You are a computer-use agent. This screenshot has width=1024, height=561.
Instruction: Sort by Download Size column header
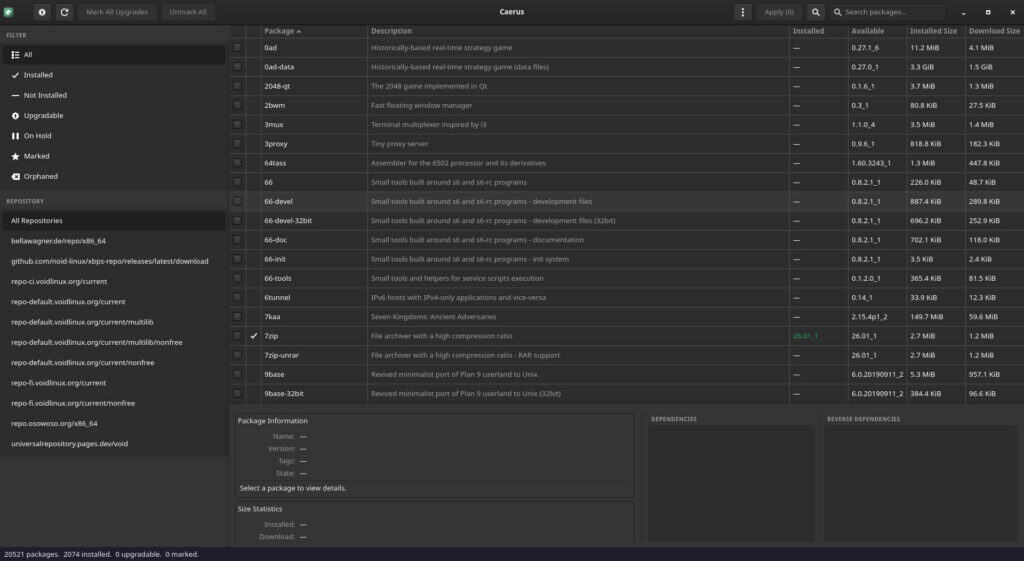(x=994, y=31)
